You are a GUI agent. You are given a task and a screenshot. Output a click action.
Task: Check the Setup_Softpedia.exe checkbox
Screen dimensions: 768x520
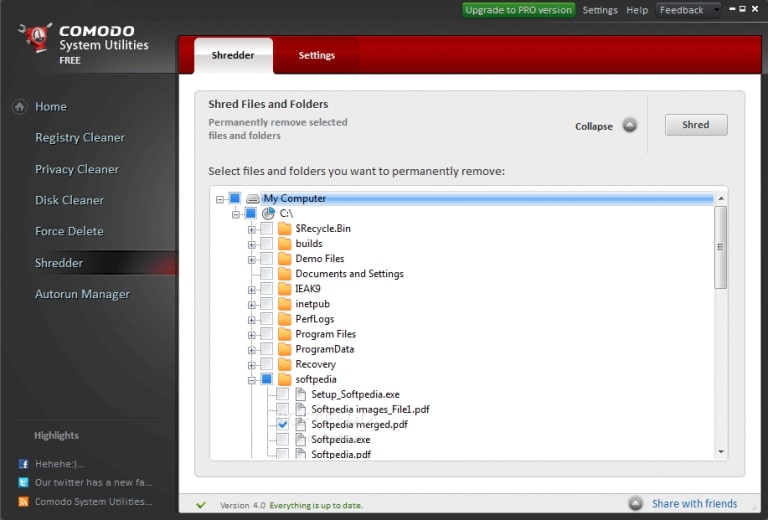282,395
